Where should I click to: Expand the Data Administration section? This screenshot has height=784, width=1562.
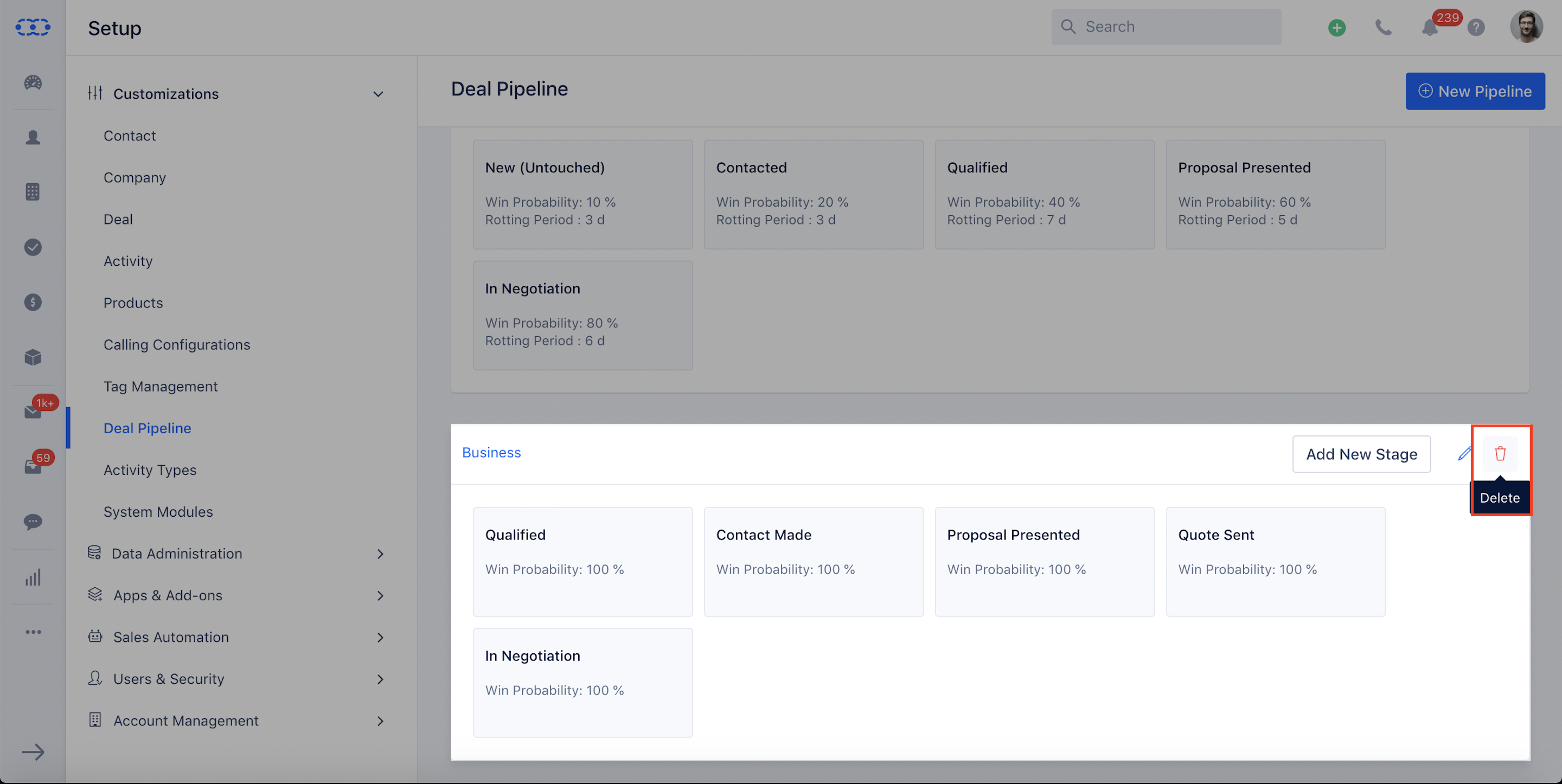[380, 554]
